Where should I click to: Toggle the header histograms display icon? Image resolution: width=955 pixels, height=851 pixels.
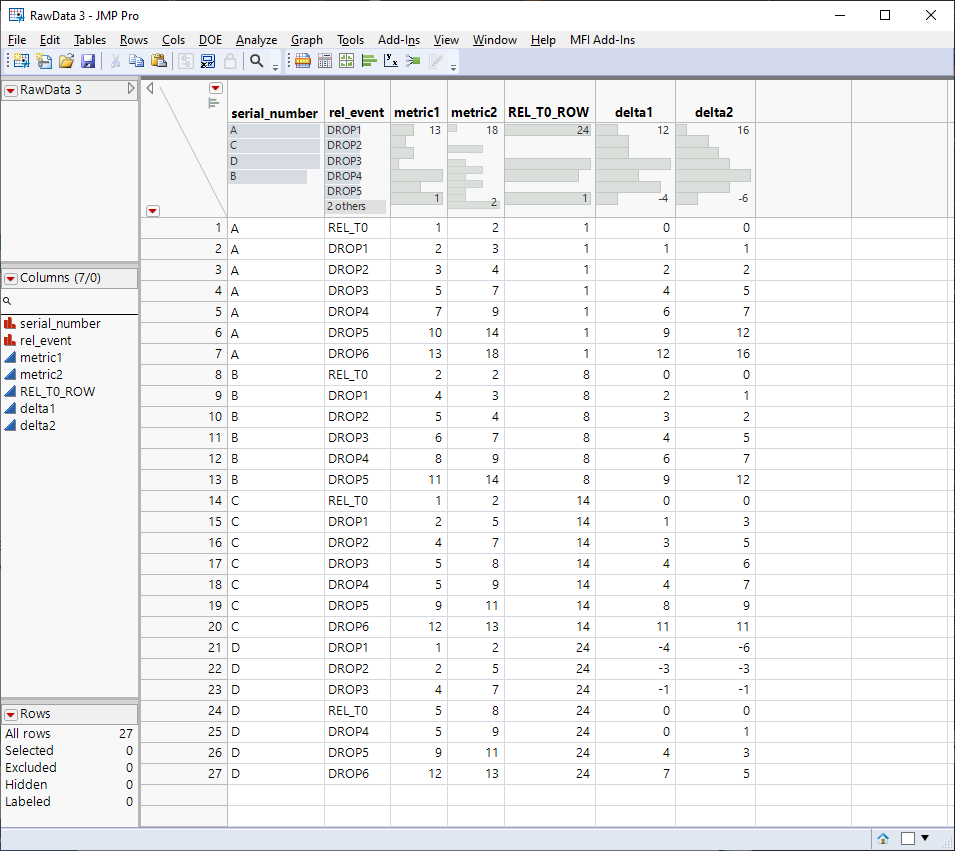tap(213, 102)
